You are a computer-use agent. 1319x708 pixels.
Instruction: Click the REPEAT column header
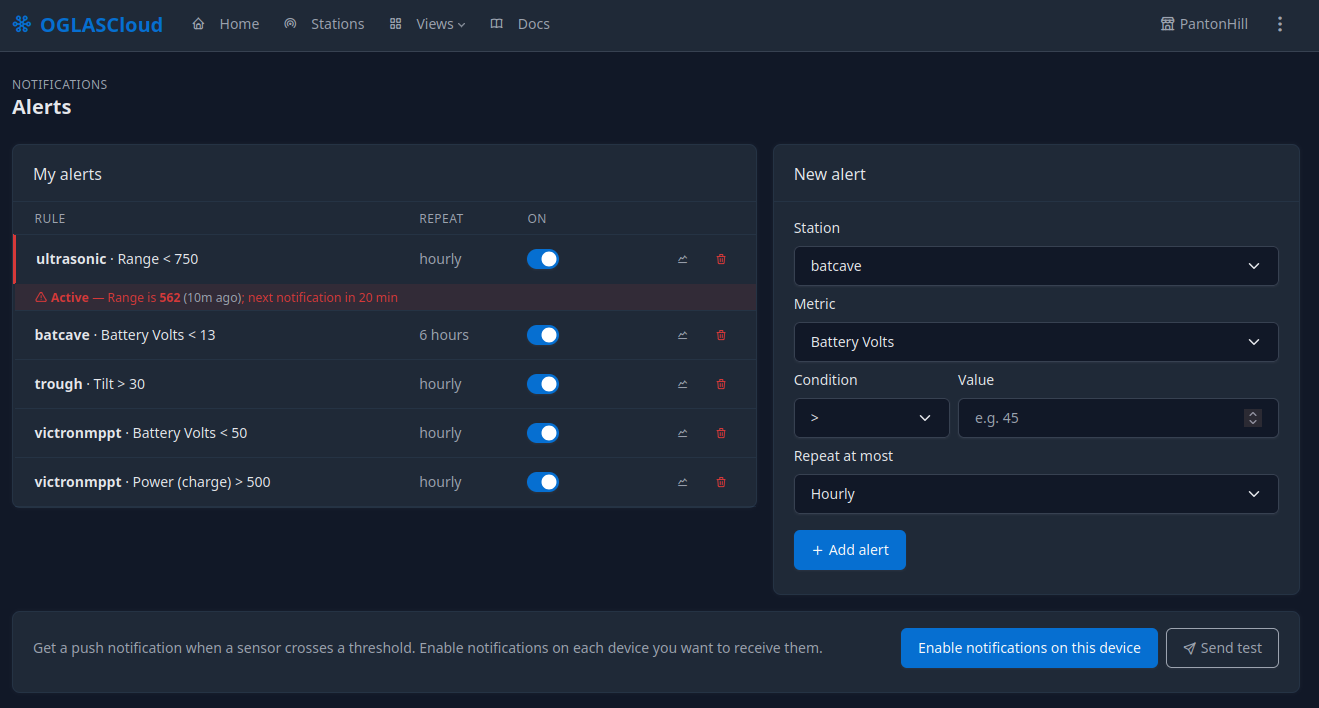coord(441,218)
